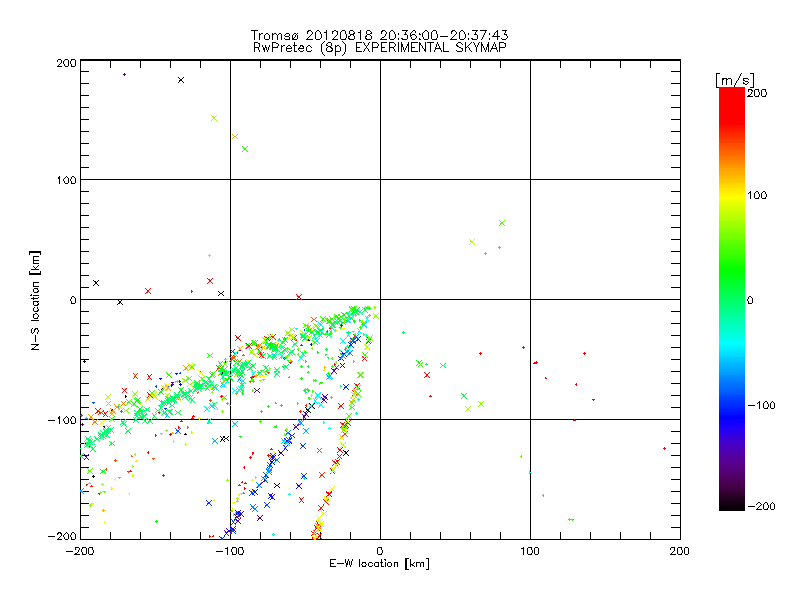Click the x-axis tick label '100'
Screen dimensions: 800x600
530,551
